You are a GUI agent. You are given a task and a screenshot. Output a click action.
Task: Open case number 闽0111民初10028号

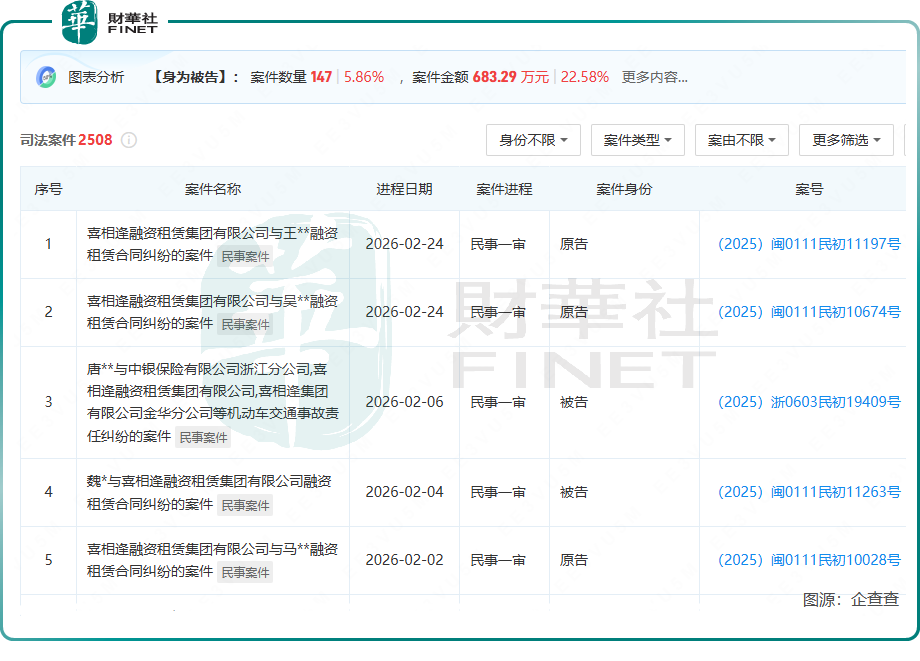pos(809,560)
